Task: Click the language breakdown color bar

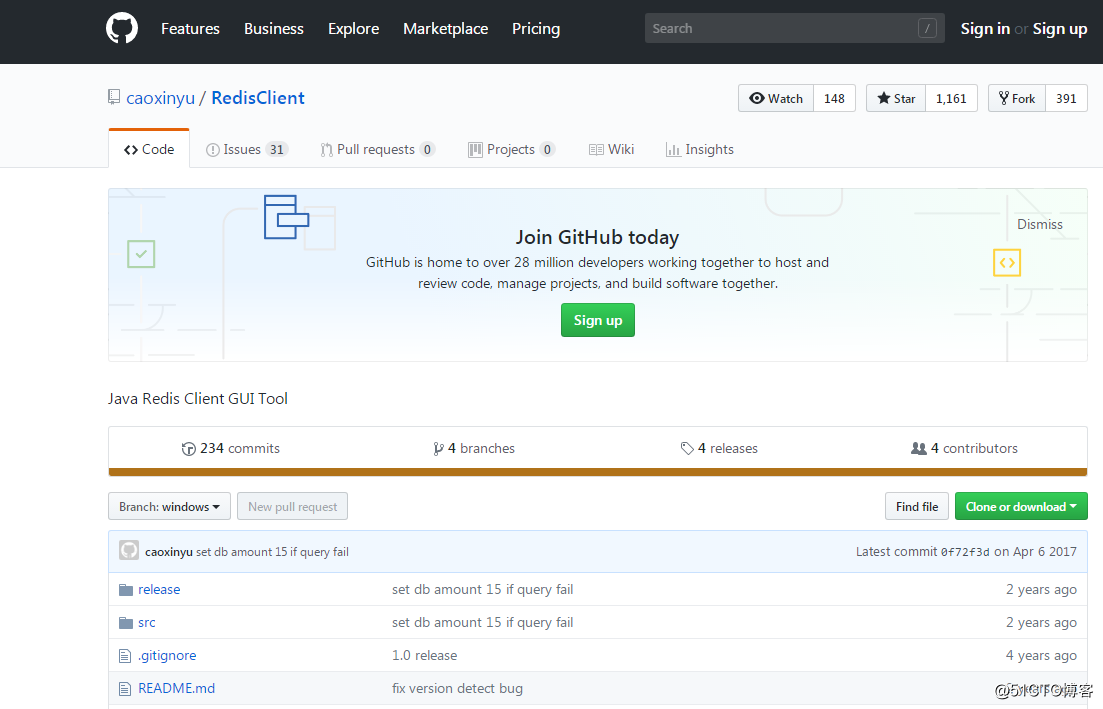Action: pyautogui.click(x=598, y=473)
